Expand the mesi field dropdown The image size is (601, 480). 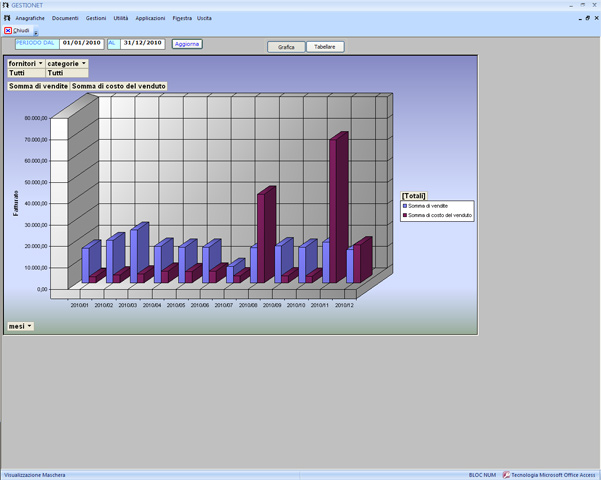pyautogui.click(x=29, y=326)
